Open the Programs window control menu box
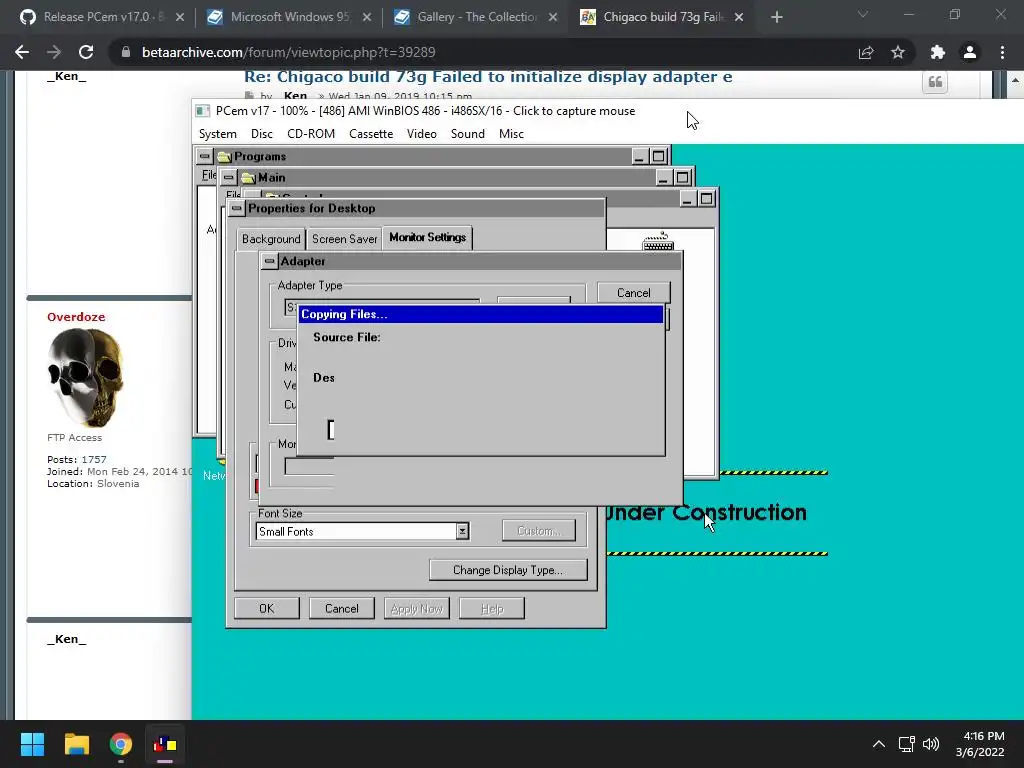This screenshot has width=1024, height=768. [x=204, y=156]
